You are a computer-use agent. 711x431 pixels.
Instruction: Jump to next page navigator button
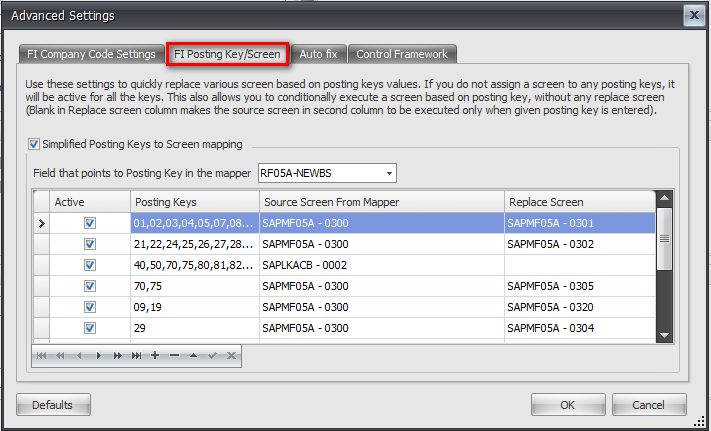pos(117,356)
